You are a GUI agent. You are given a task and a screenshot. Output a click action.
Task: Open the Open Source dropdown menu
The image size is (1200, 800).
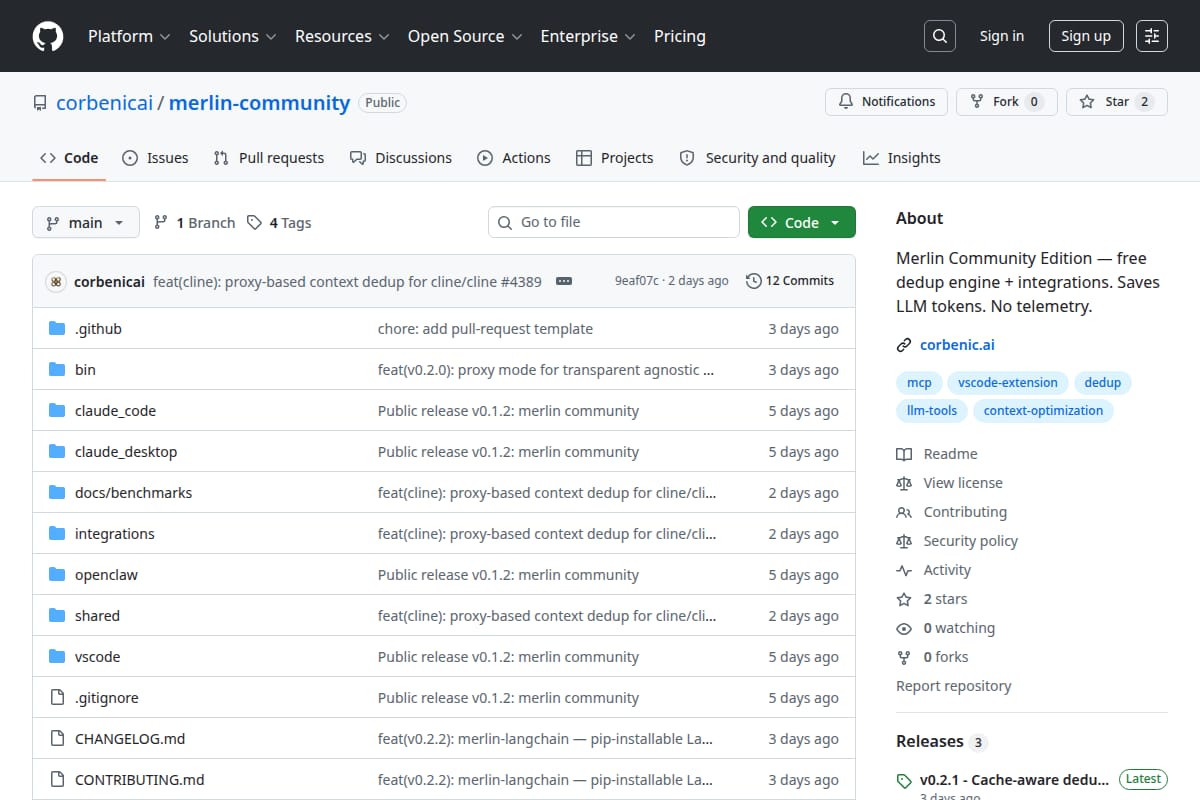tap(465, 36)
